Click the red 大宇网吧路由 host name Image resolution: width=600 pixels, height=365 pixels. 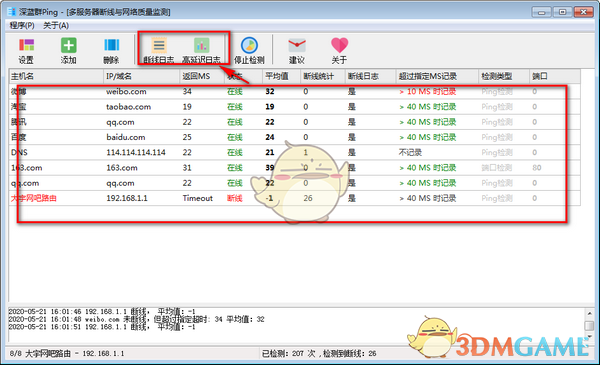click(x=34, y=198)
